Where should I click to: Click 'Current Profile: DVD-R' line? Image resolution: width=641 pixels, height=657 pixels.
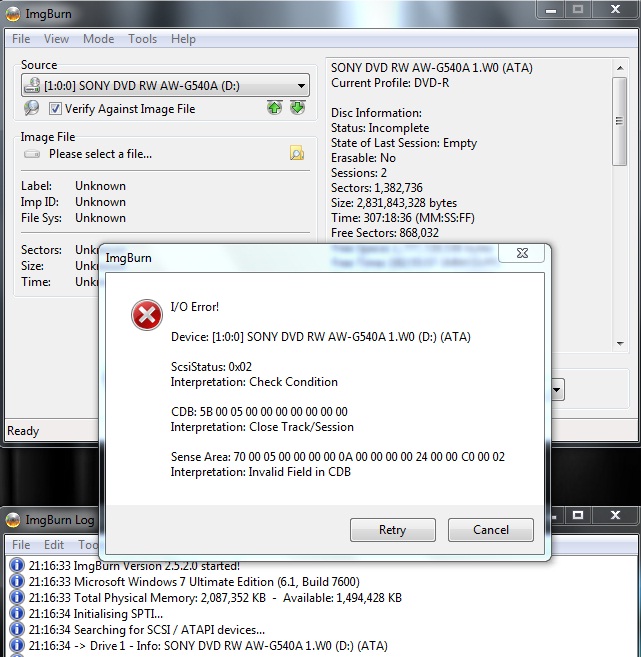pos(390,83)
